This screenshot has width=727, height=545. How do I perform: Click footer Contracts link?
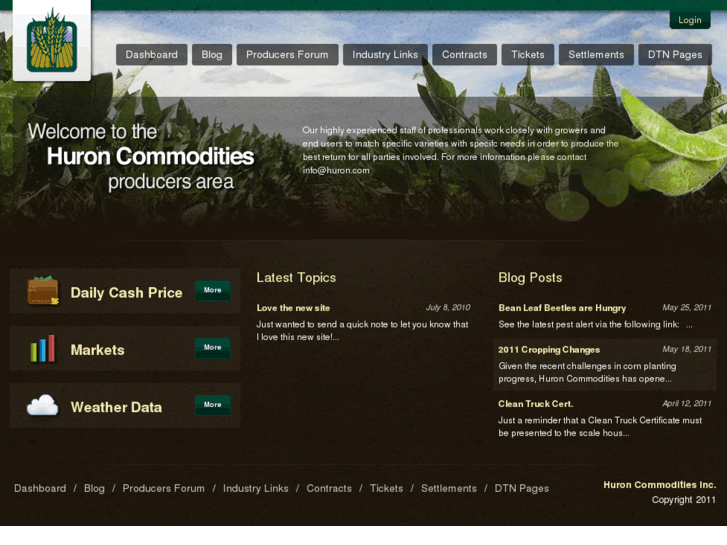[329, 488]
